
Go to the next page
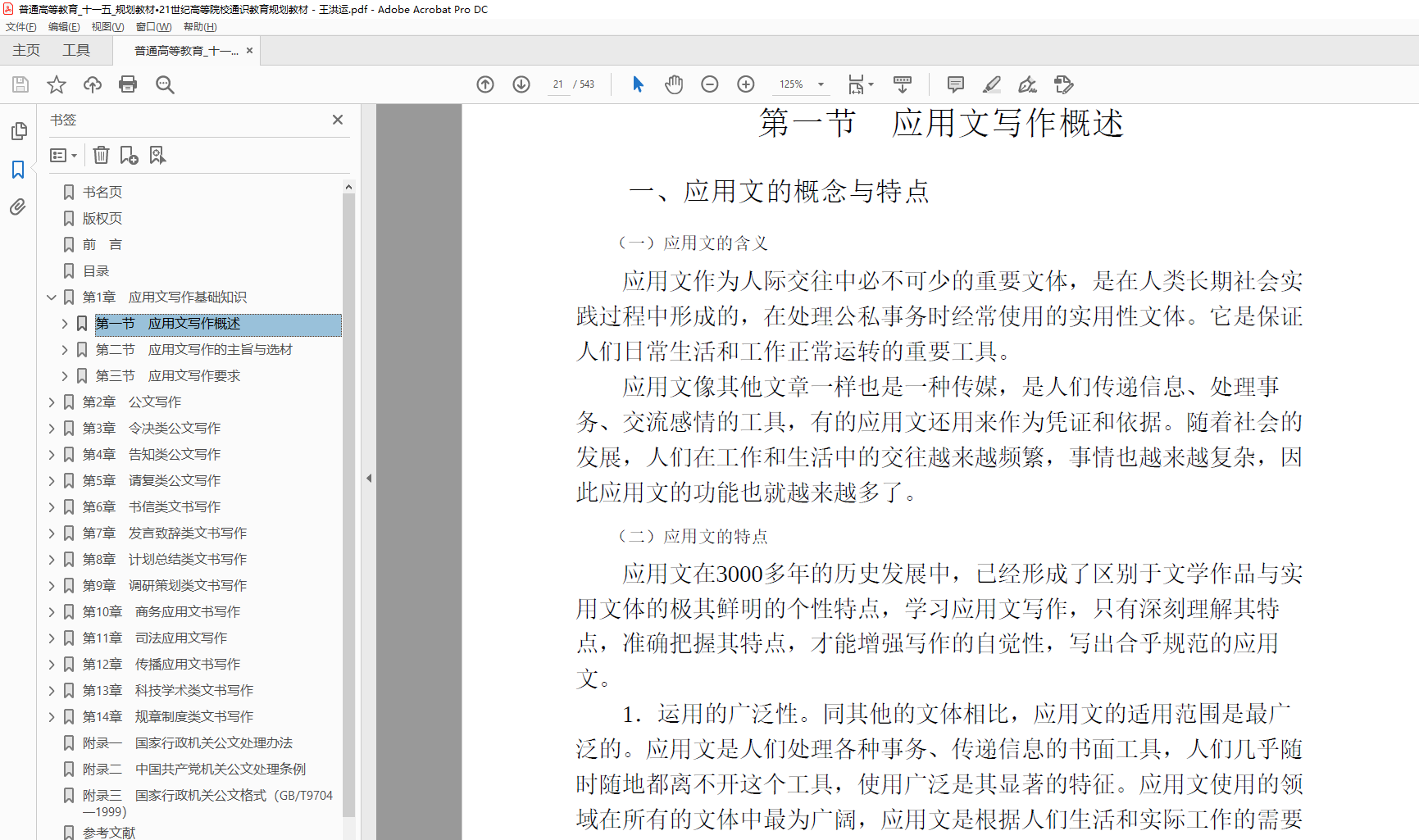tap(521, 84)
